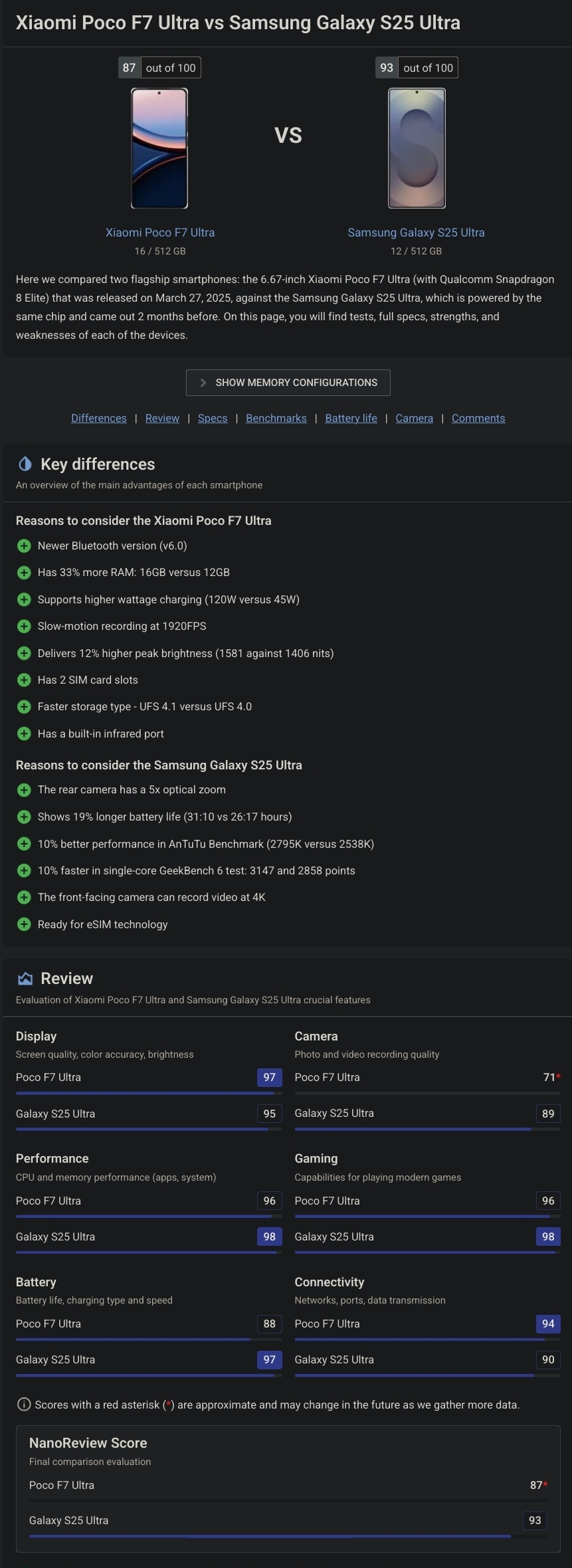Screen dimensions: 572x1568
Task: Click the Key differences droplet icon
Action: 25,464
